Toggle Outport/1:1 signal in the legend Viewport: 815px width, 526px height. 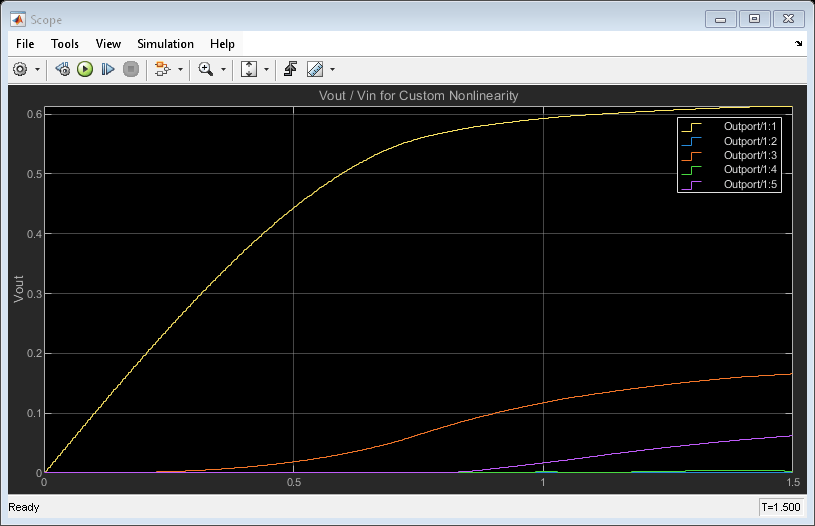[750, 127]
